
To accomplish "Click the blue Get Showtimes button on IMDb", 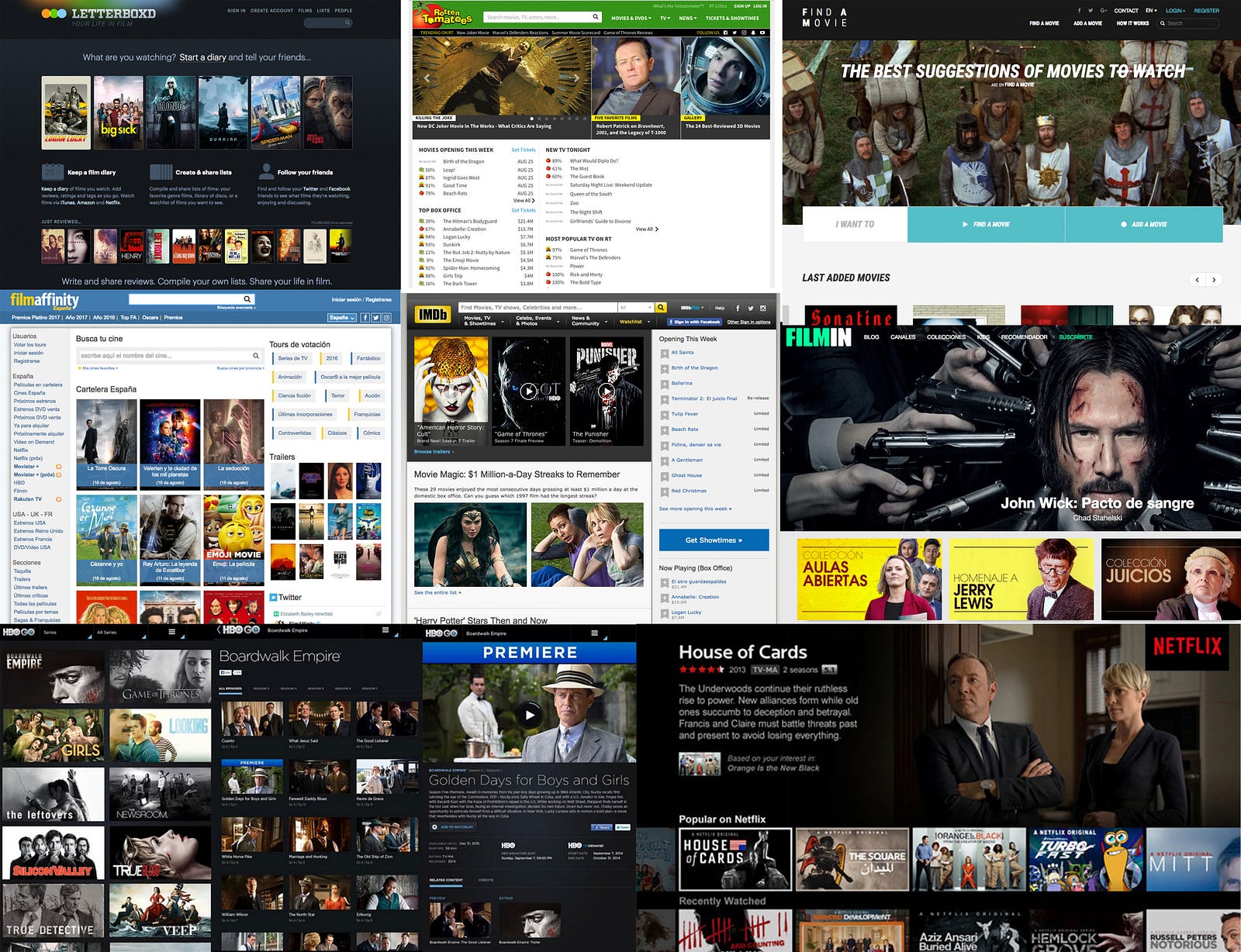I will 714,540.
